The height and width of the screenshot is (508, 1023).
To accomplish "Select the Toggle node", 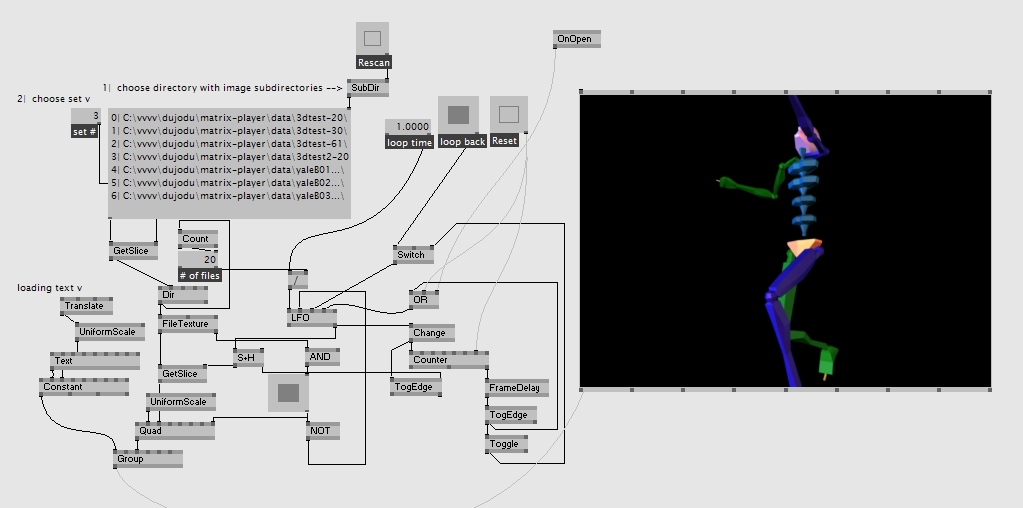I will pos(505,443).
